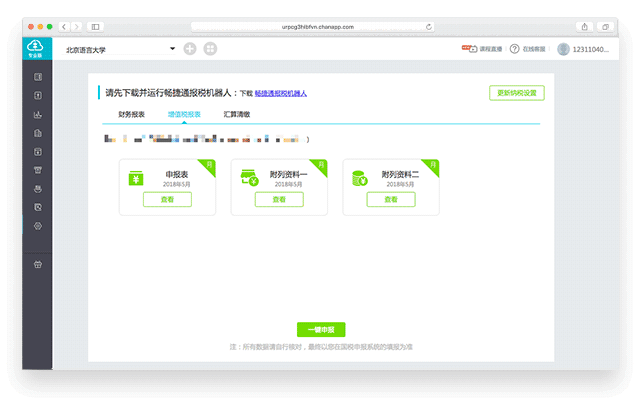Click 查看 under 申报表
The width and height of the screenshot is (640, 405).
pos(166,200)
